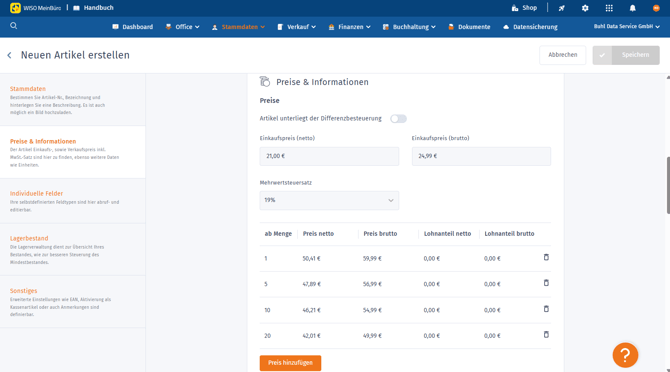This screenshot has width=670, height=372.
Task: Open the Verkauf menu
Action: click(x=297, y=27)
